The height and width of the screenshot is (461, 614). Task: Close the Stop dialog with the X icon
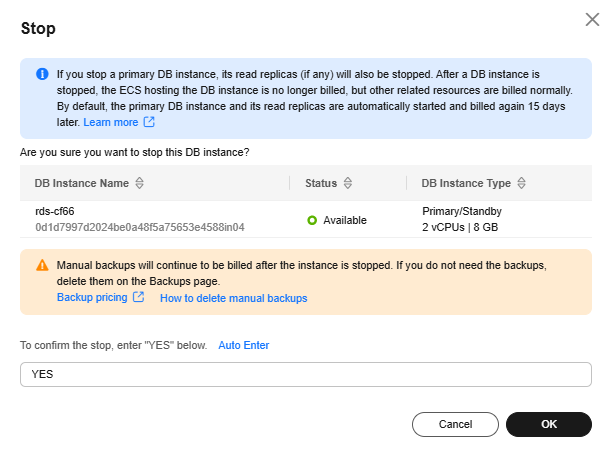coord(591,19)
